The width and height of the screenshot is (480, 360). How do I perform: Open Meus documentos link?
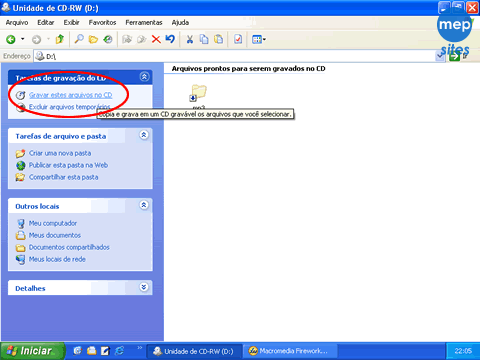[55, 235]
